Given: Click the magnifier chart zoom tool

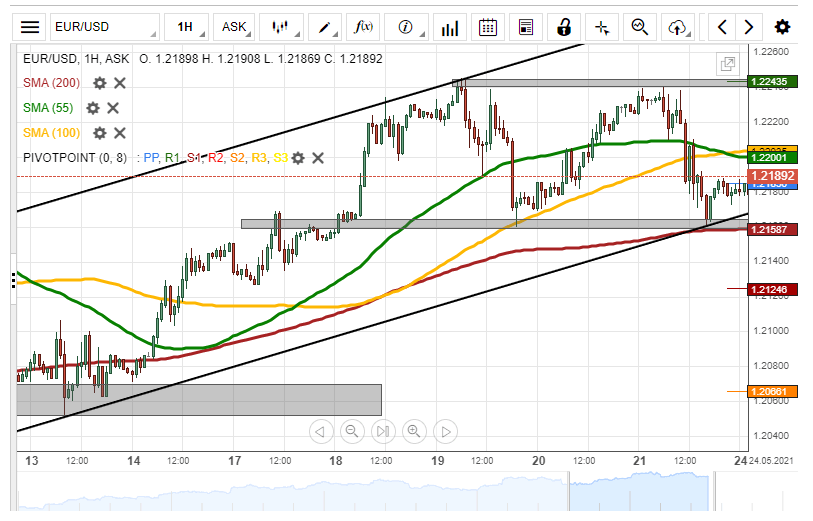Looking at the screenshot, I should tap(640, 27).
